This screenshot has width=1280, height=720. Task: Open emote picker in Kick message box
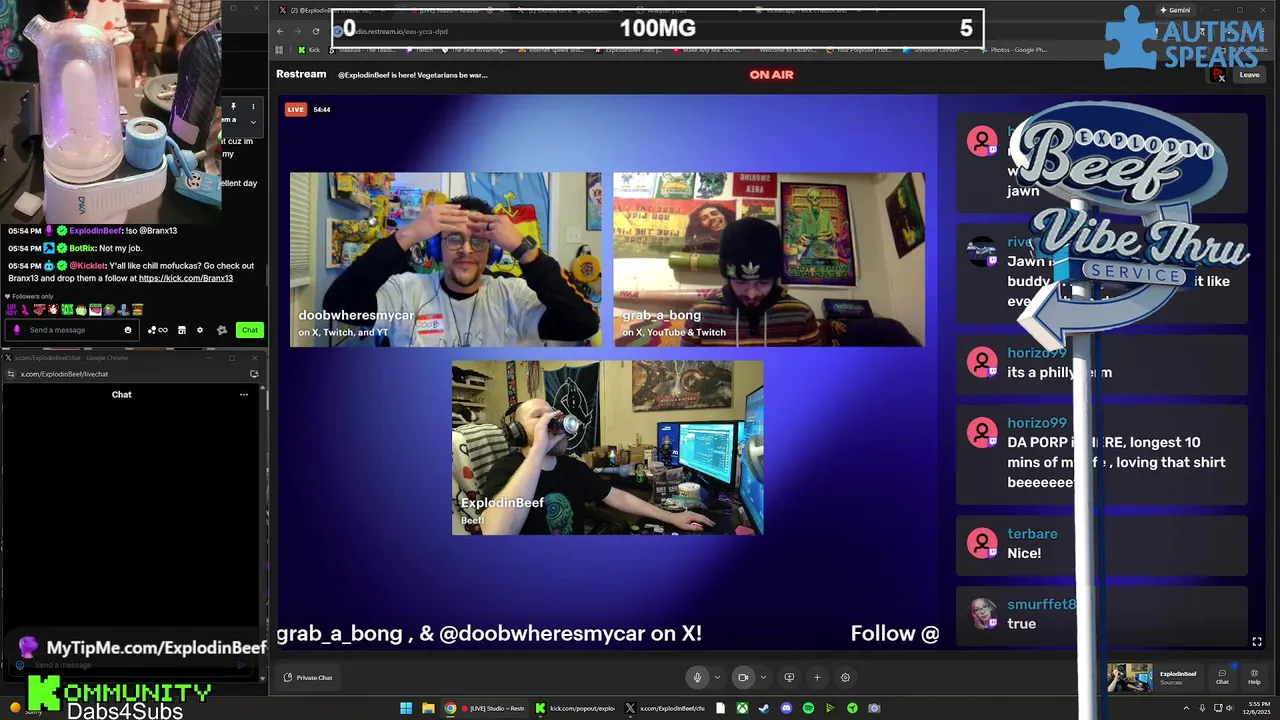(127, 330)
